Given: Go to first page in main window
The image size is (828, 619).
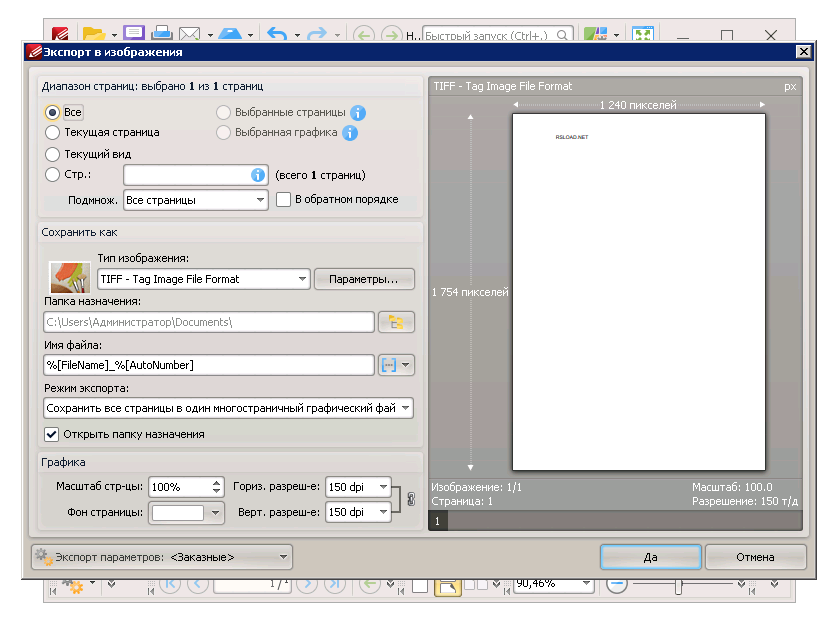Looking at the screenshot, I should click(170, 584).
